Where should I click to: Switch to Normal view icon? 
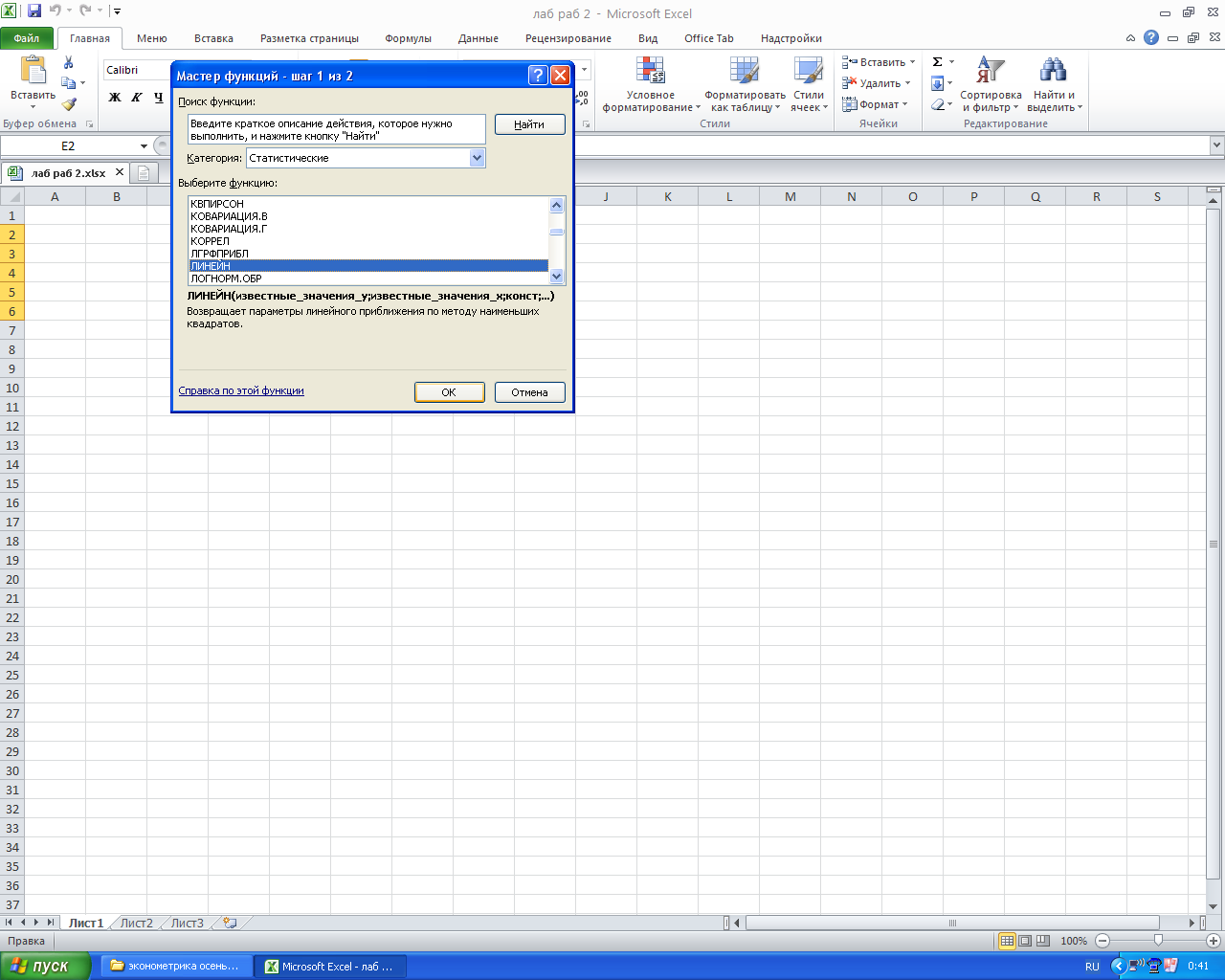point(1007,941)
